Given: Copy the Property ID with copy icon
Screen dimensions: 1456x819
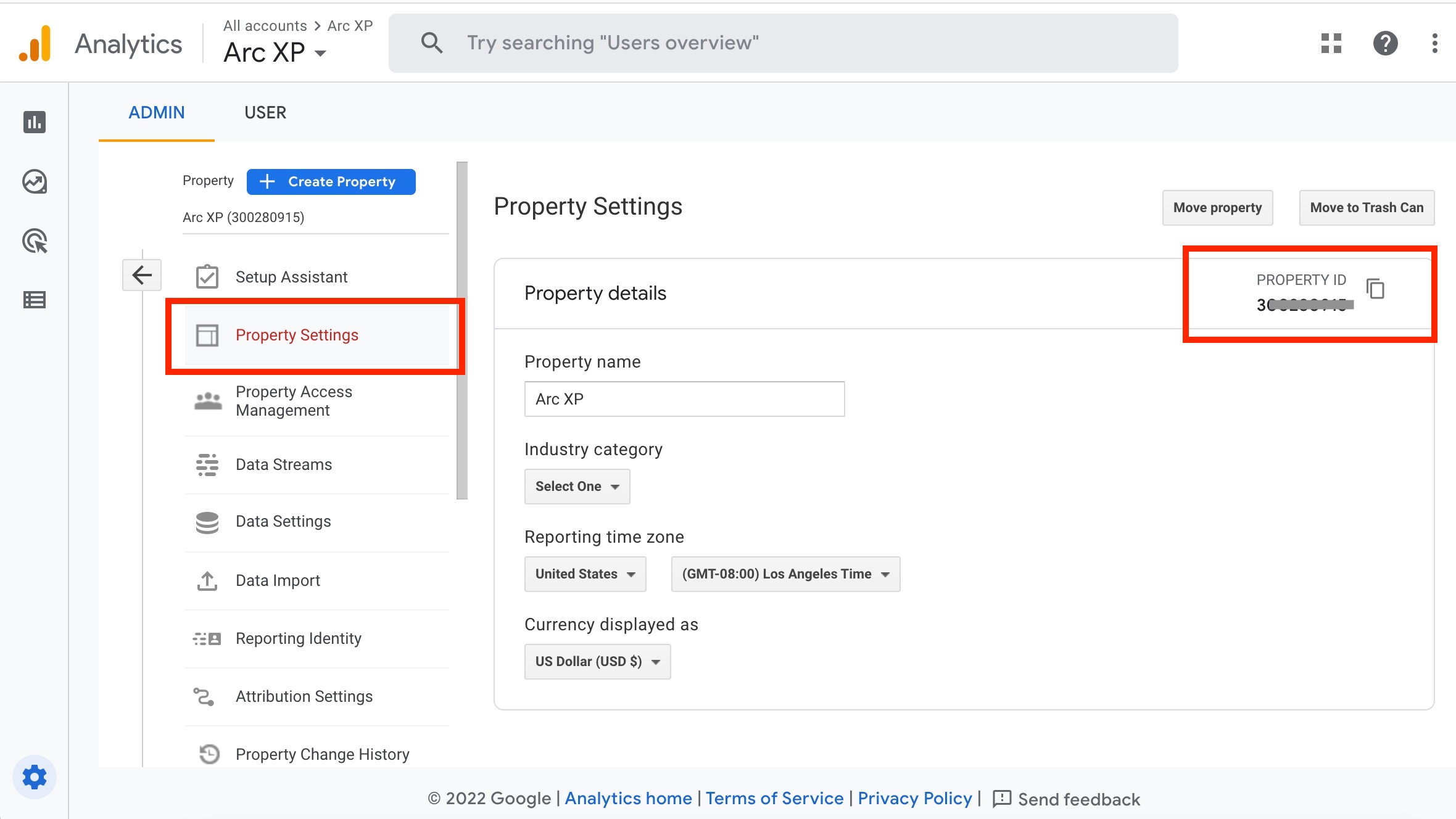Looking at the screenshot, I should [x=1376, y=289].
